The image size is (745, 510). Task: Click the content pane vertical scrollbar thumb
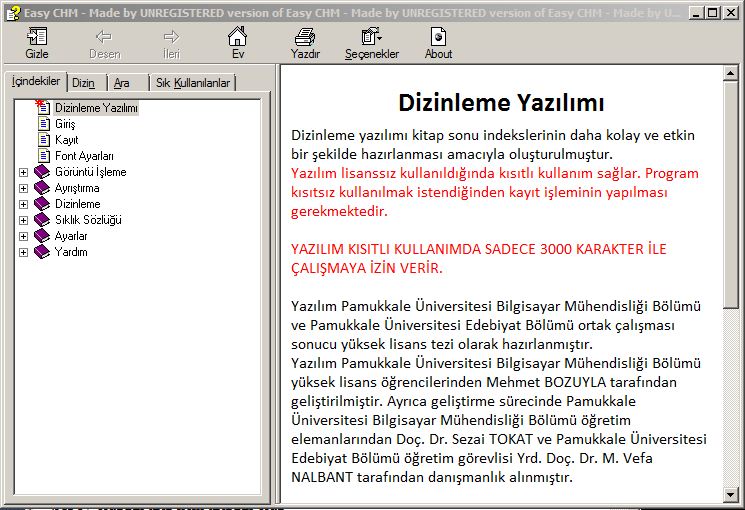click(730, 195)
